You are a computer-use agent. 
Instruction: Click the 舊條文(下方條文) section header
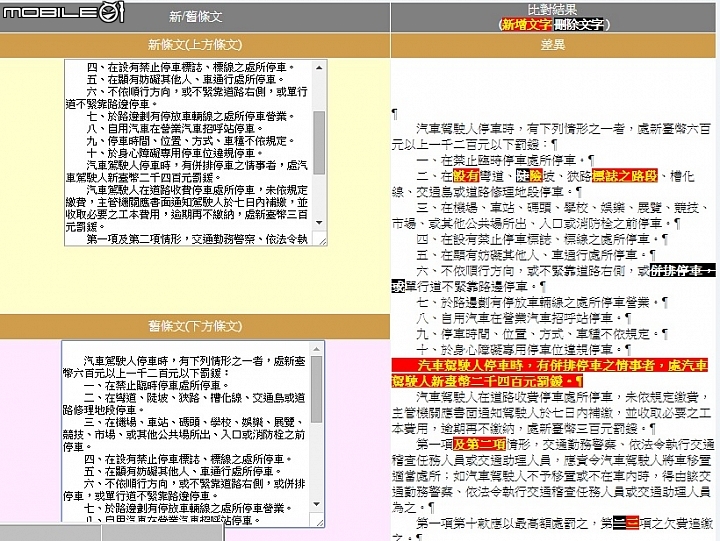(195, 326)
